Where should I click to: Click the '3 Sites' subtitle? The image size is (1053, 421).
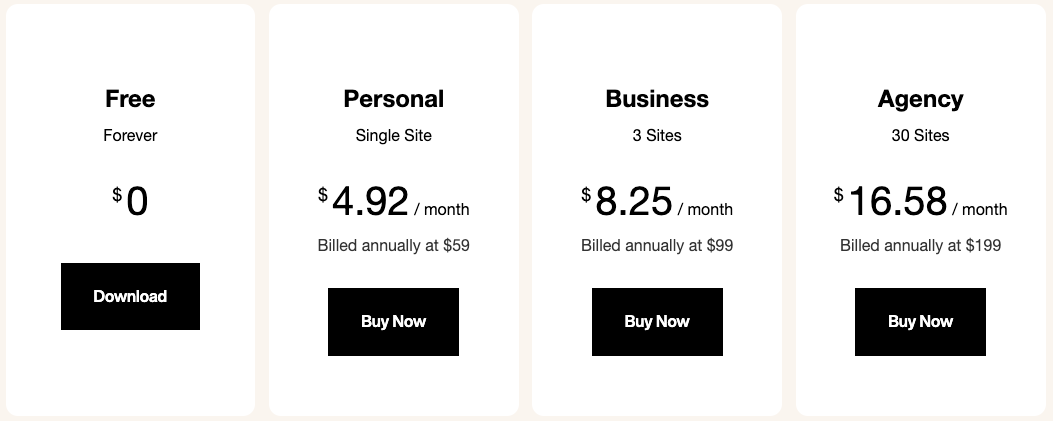[657, 136]
